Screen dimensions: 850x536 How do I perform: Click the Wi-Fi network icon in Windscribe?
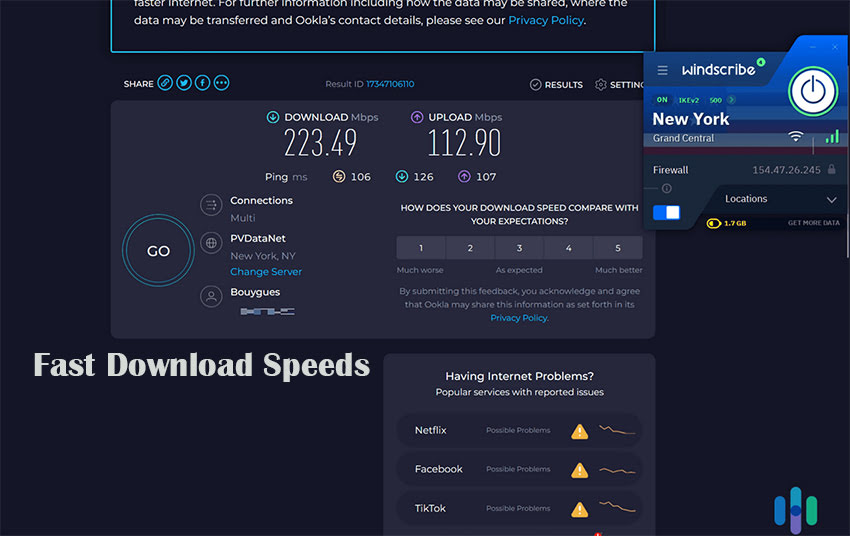[795, 135]
